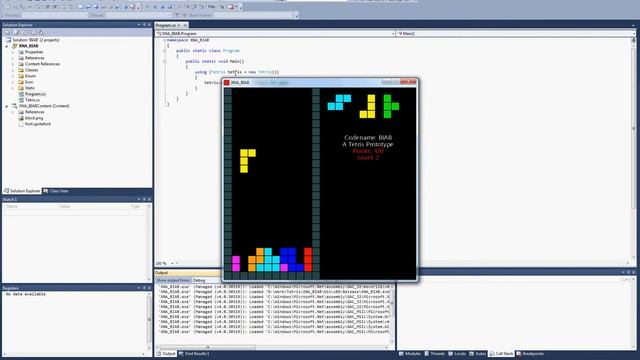The width and height of the screenshot is (640, 360).
Task: Switch to the Autos tab
Action: click(x=478, y=354)
